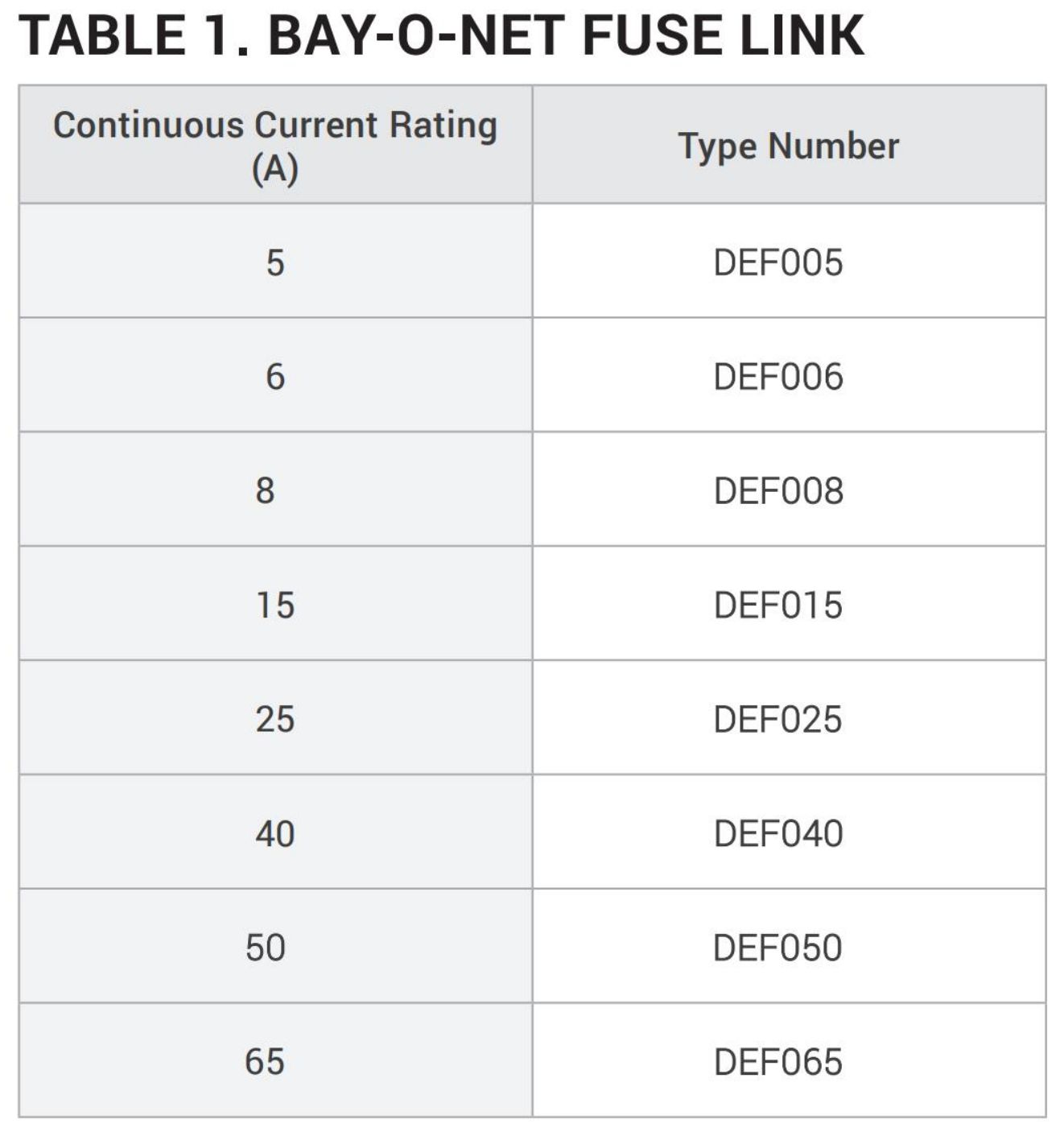The image size is (1064, 1132).
Task: Select type number DEF015
Action: point(777,605)
